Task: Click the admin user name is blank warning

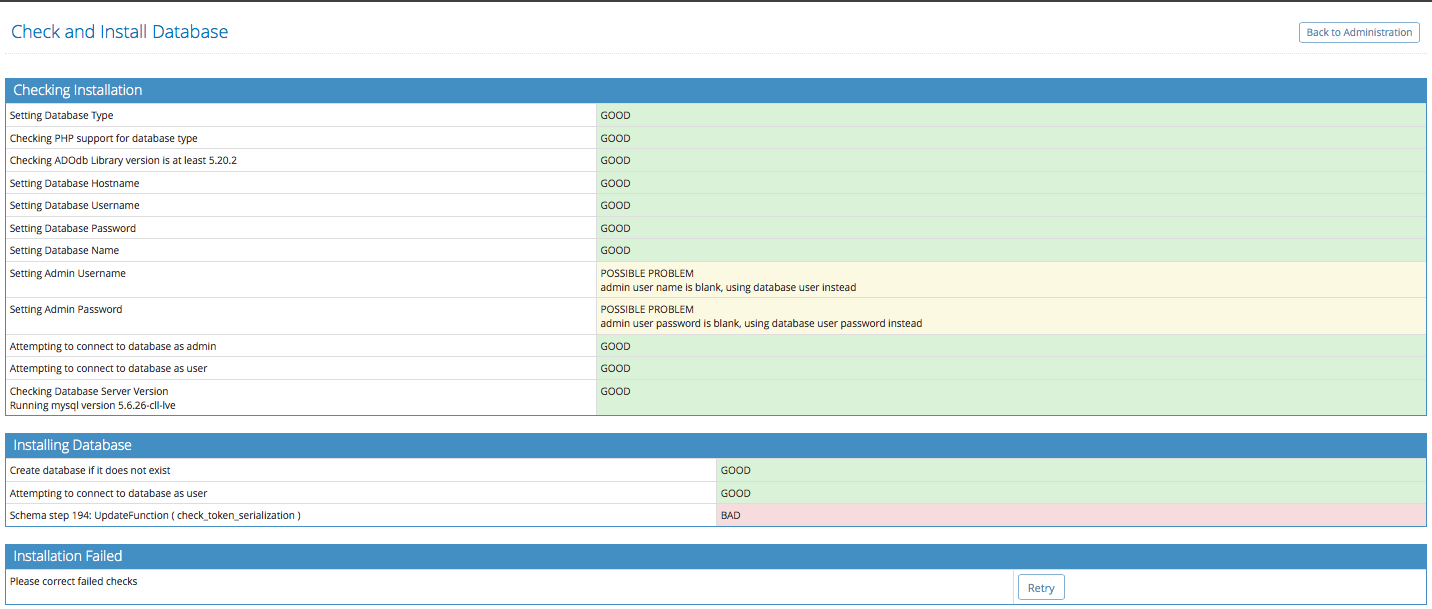Action: coord(727,288)
